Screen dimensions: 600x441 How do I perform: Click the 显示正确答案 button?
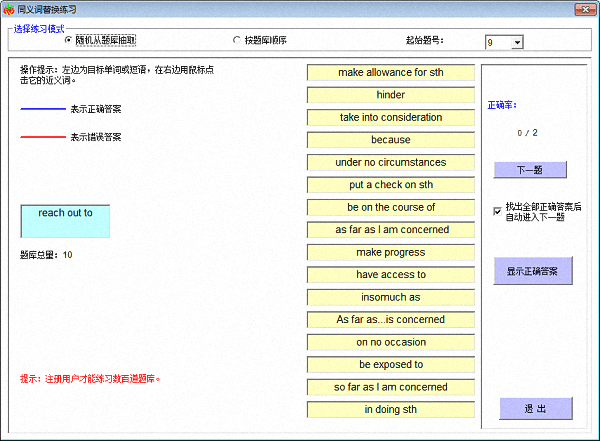[532, 271]
